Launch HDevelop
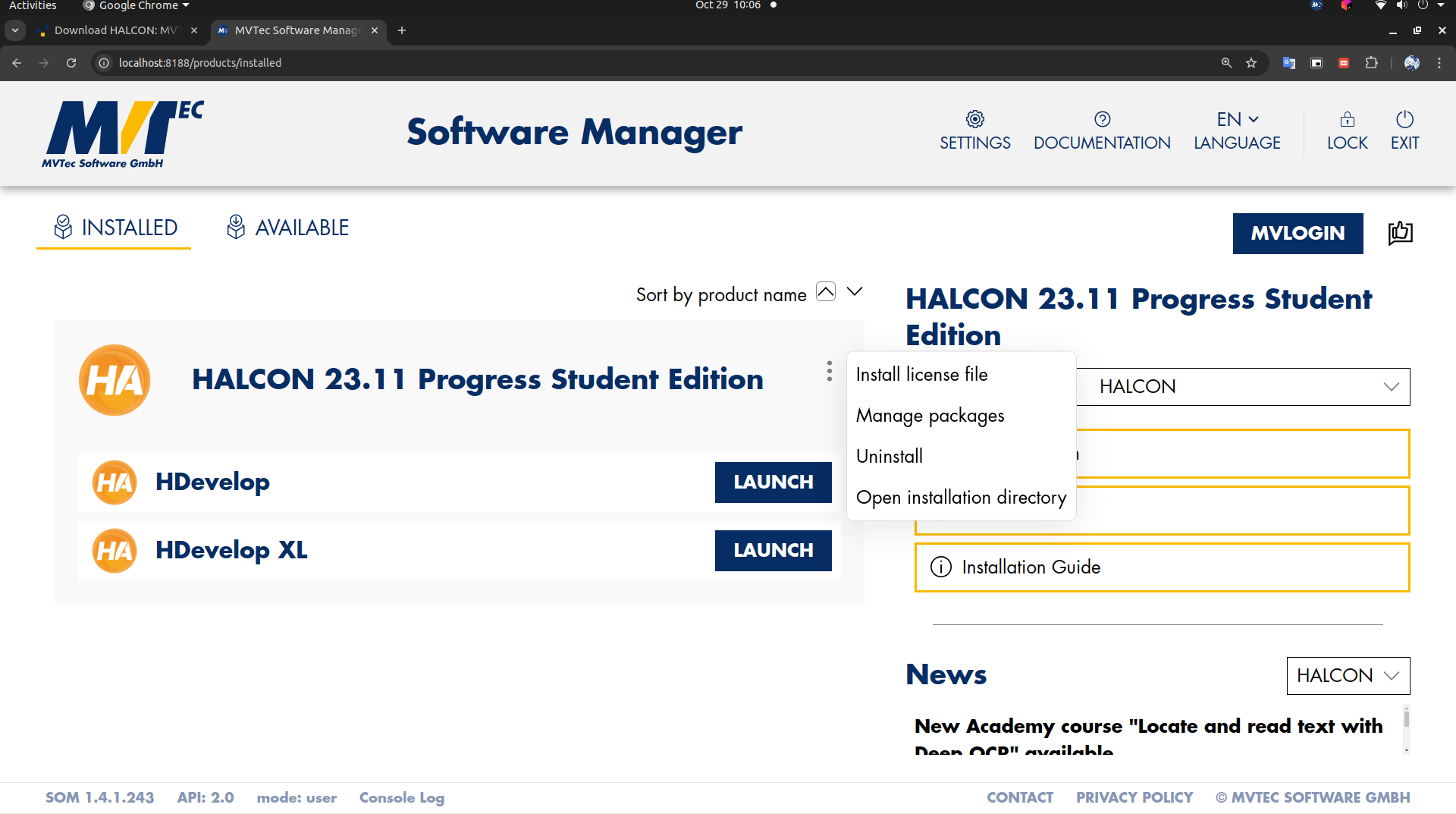Image resolution: width=1456 pixels, height=814 pixels. tap(773, 482)
